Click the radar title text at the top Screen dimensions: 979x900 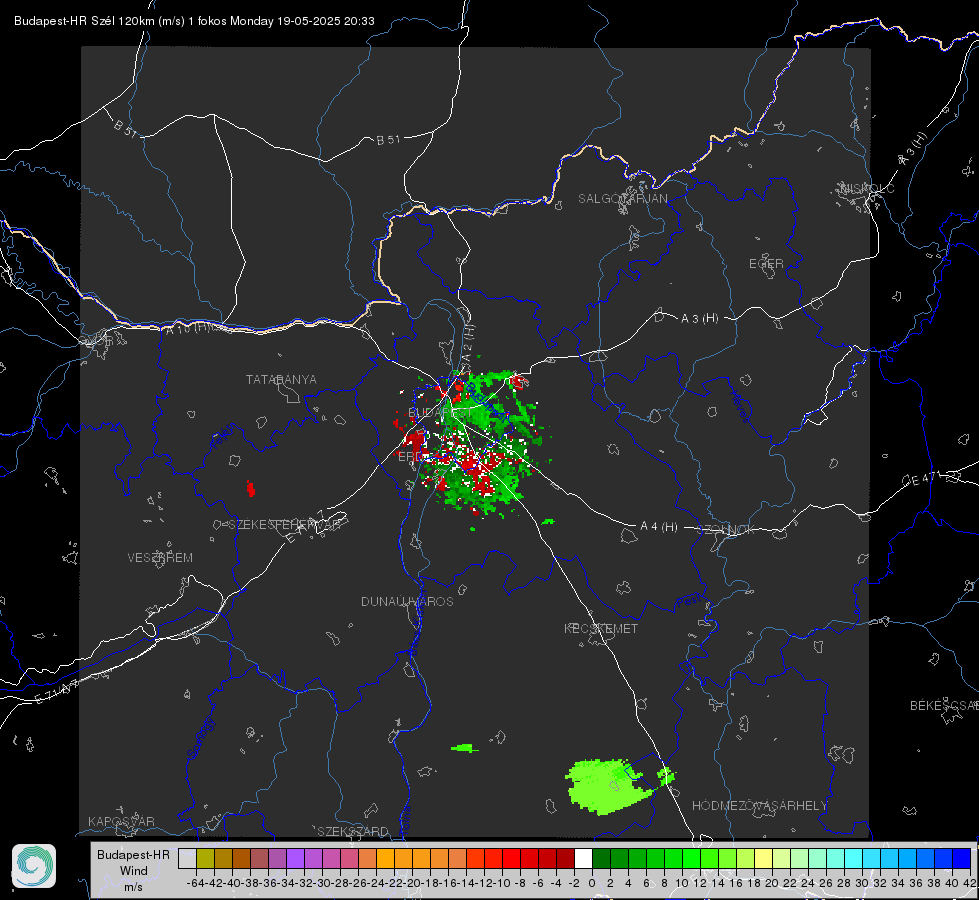click(x=194, y=21)
